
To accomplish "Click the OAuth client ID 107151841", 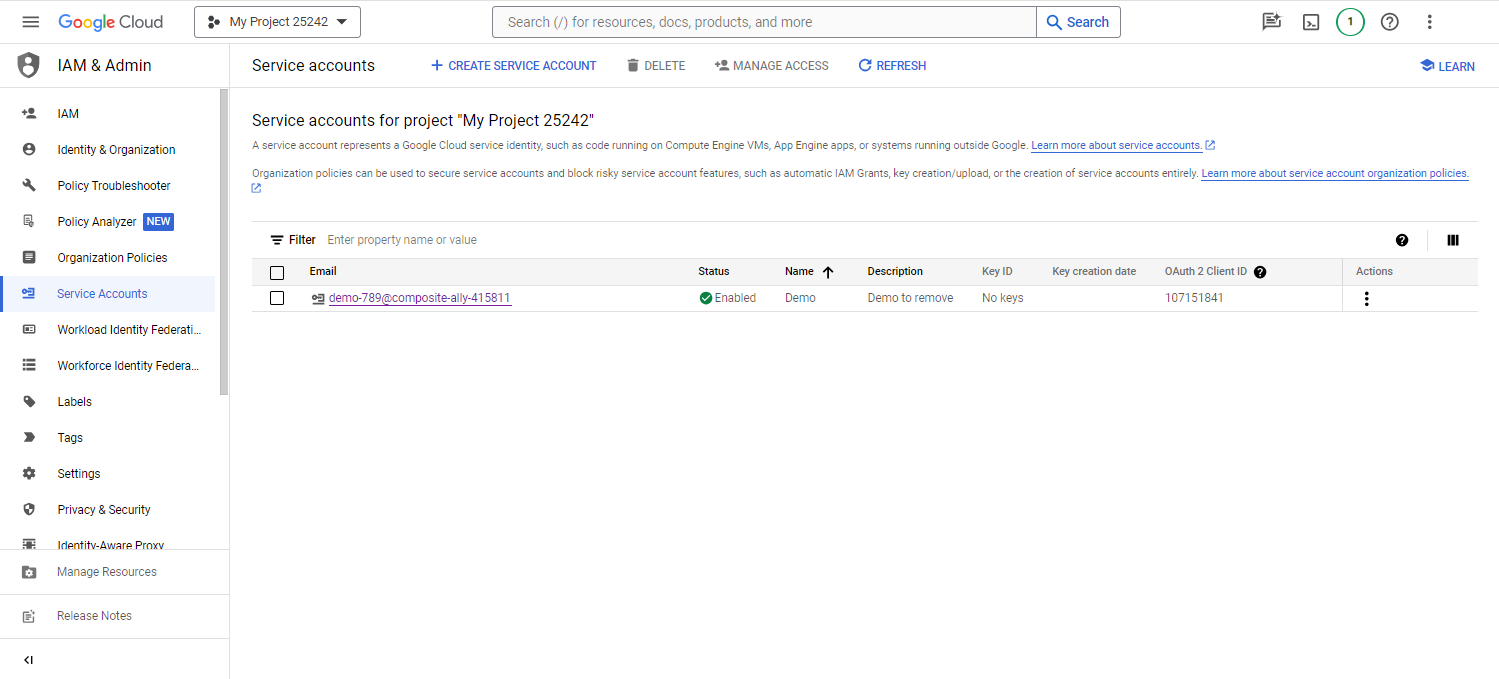I will click(1194, 298).
